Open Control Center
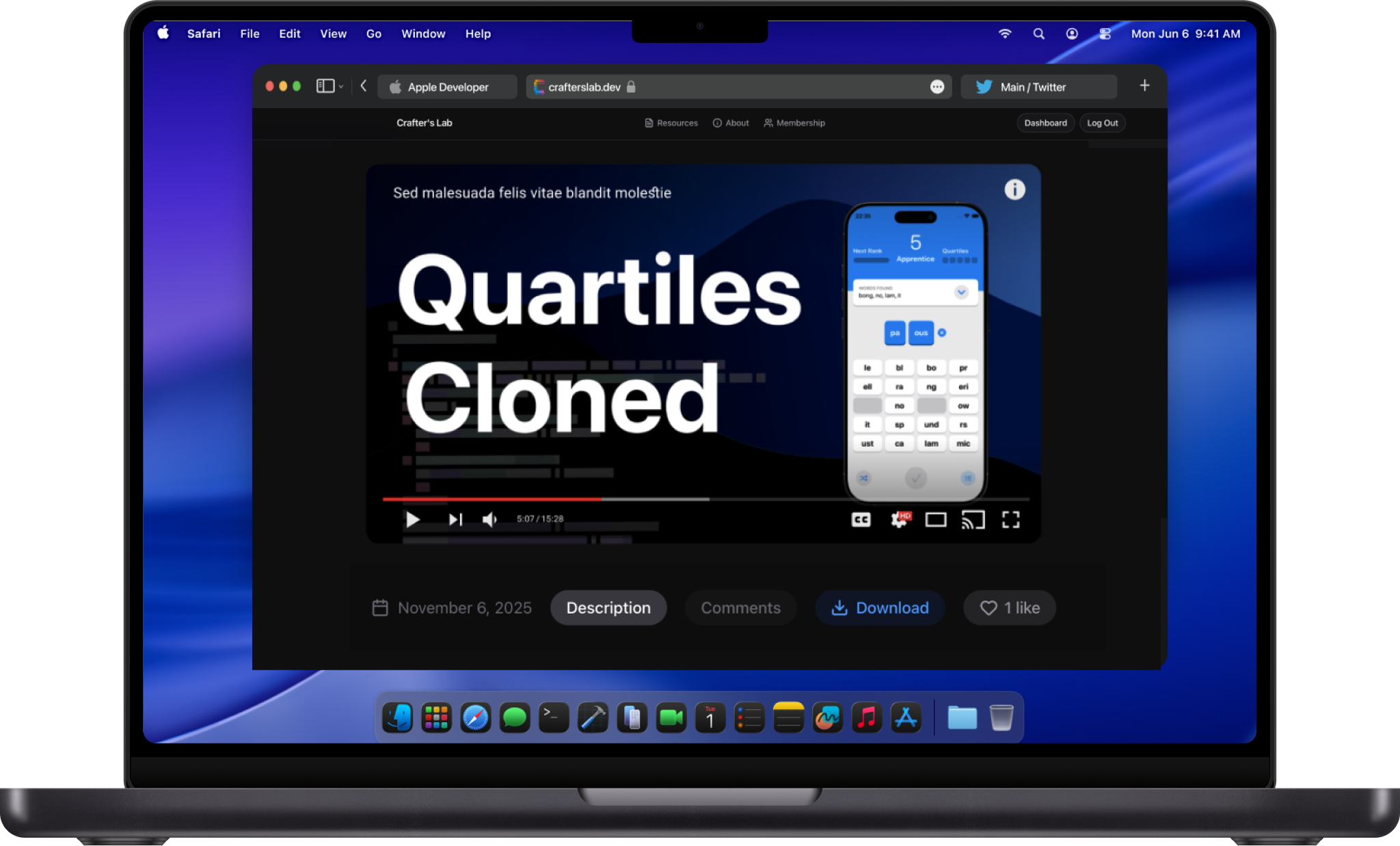The height and width of the screenshot is (846, 1400). coord(1105,34)
